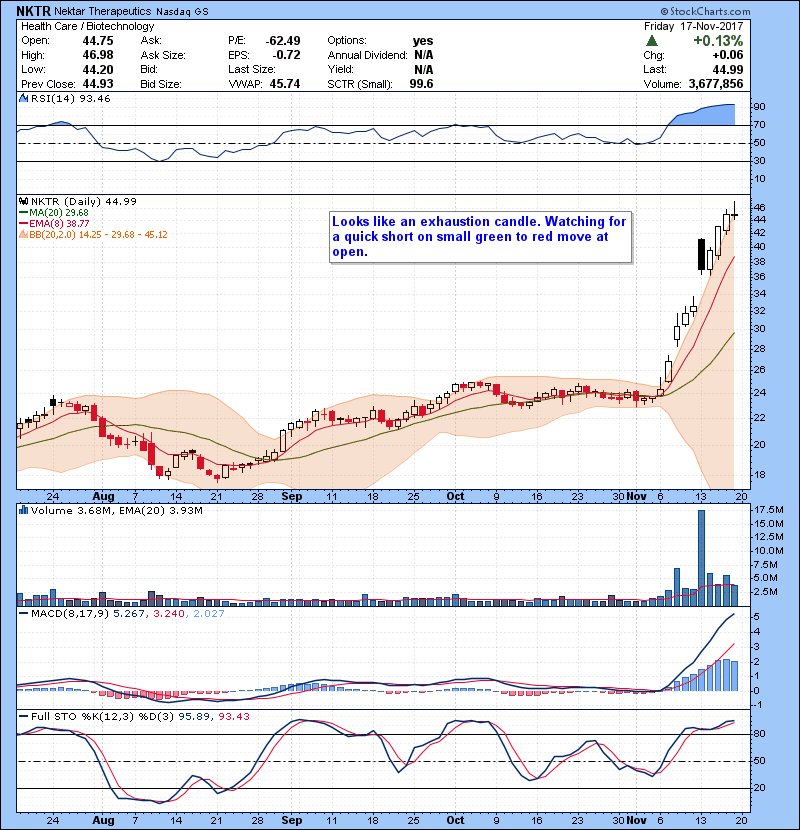This screenshot has width=800, height=830.
Task: Click the Nektar Therapeutics company name
Action: point(103,12)
